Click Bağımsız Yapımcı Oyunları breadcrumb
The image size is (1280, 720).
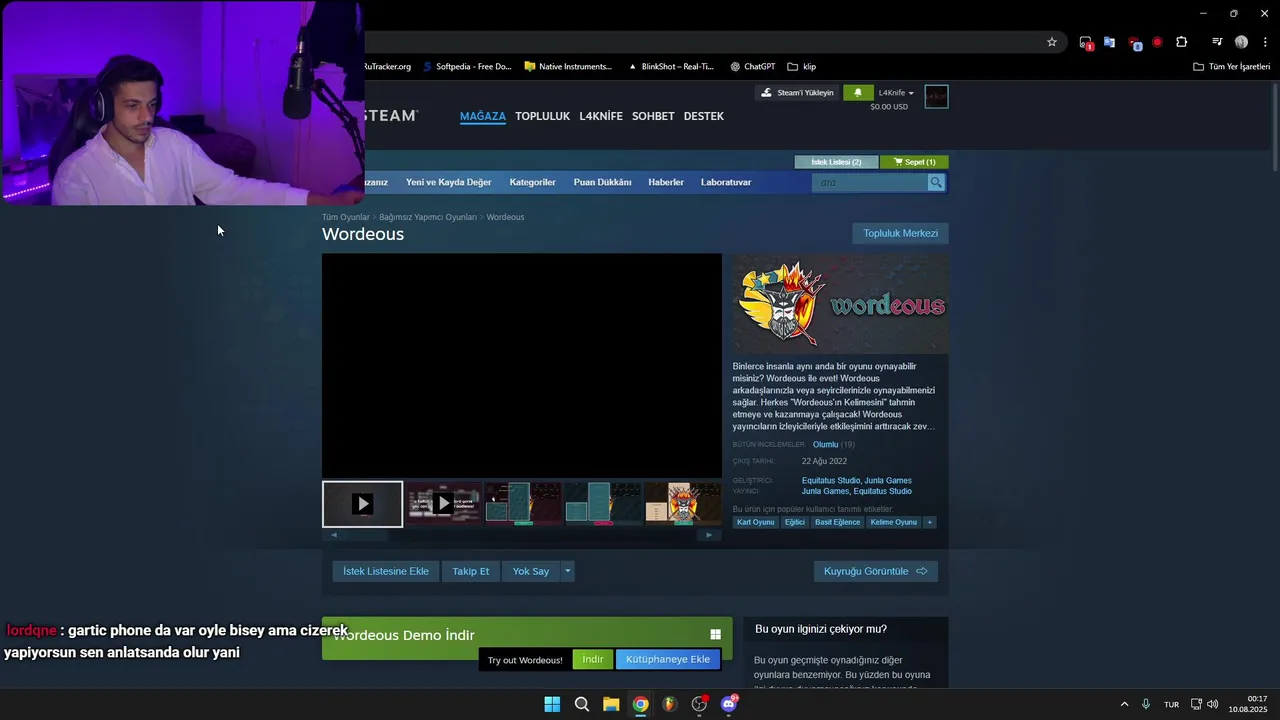point(428,217)
